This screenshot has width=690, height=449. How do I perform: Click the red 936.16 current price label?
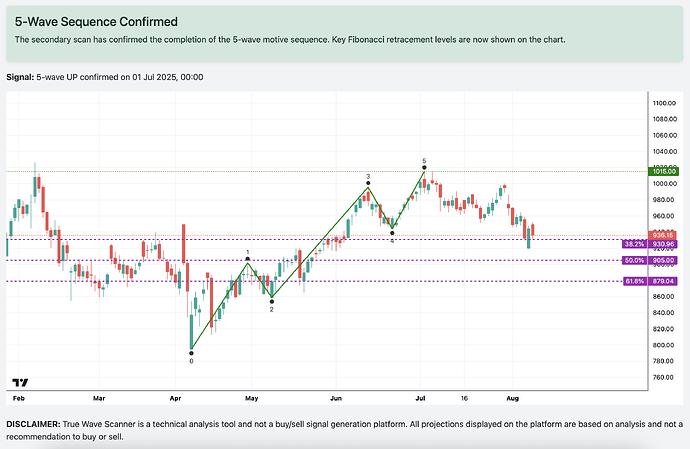[664, 236]
